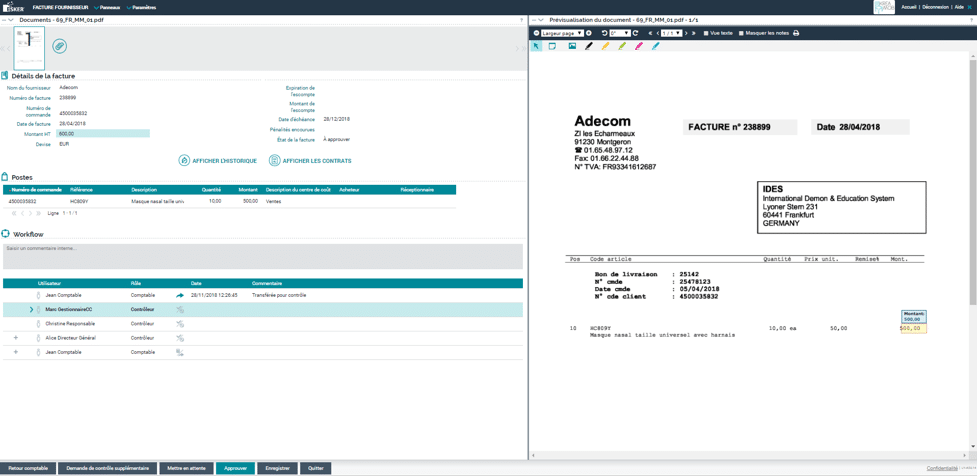
Task: Print the previewed document
Action: (x=796, y=33)
